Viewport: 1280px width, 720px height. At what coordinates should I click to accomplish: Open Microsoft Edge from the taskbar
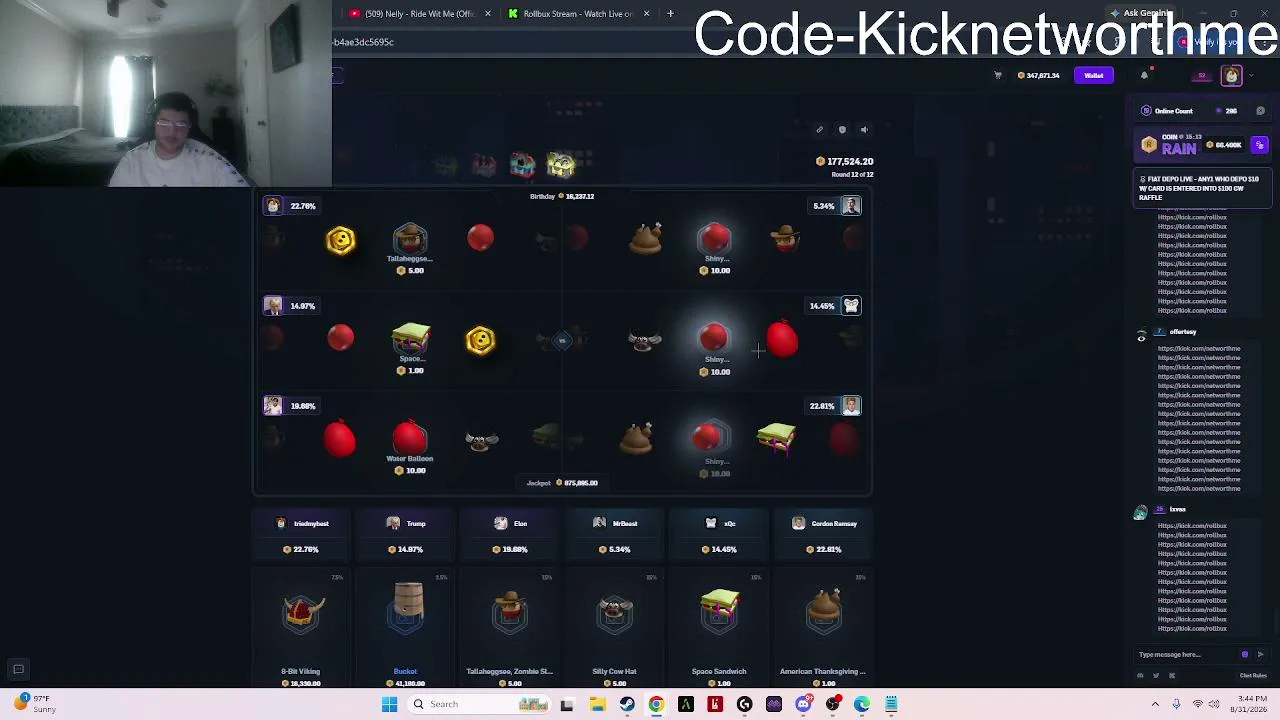862,705
